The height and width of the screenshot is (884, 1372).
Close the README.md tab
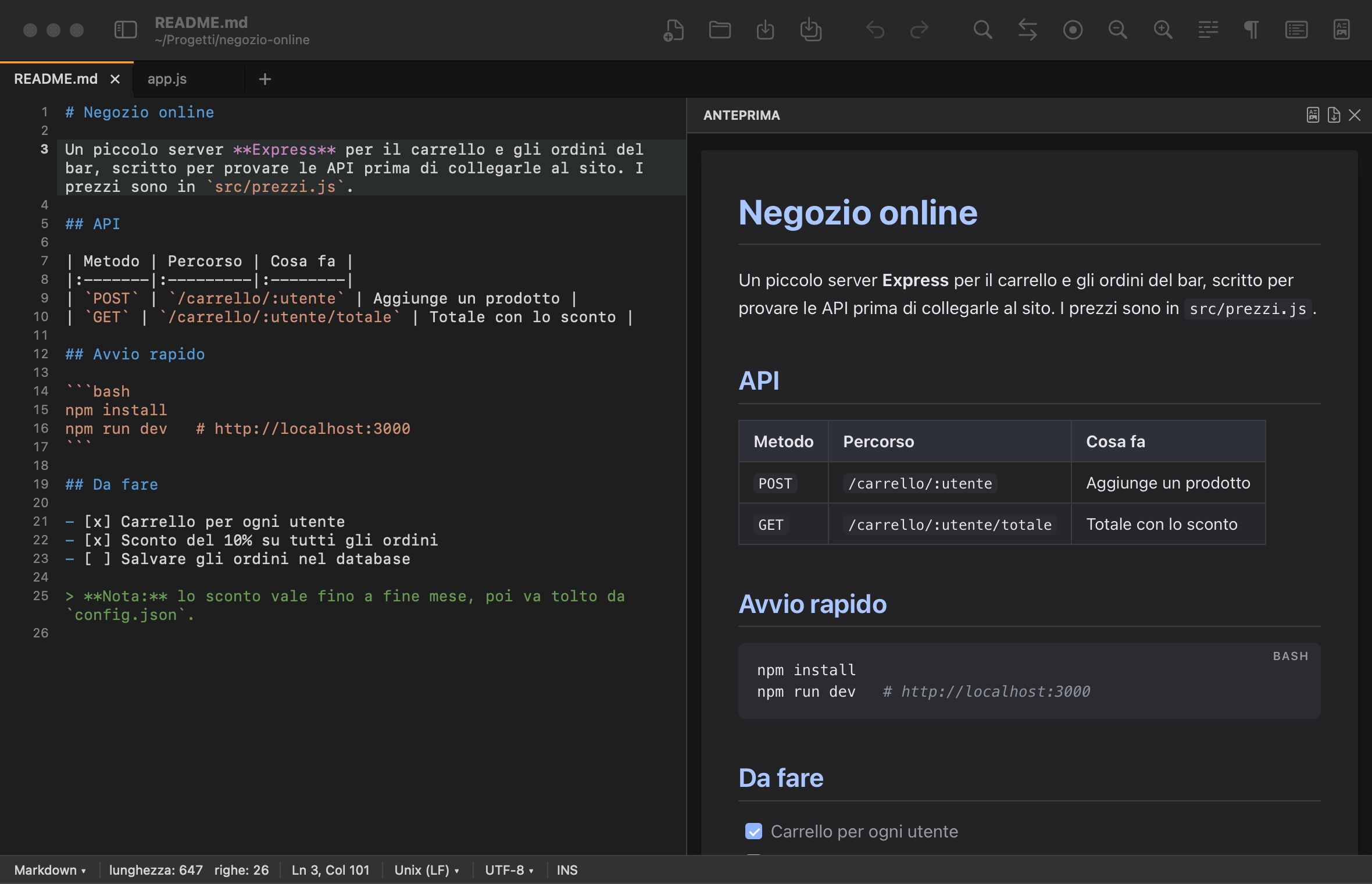[115, 79]
